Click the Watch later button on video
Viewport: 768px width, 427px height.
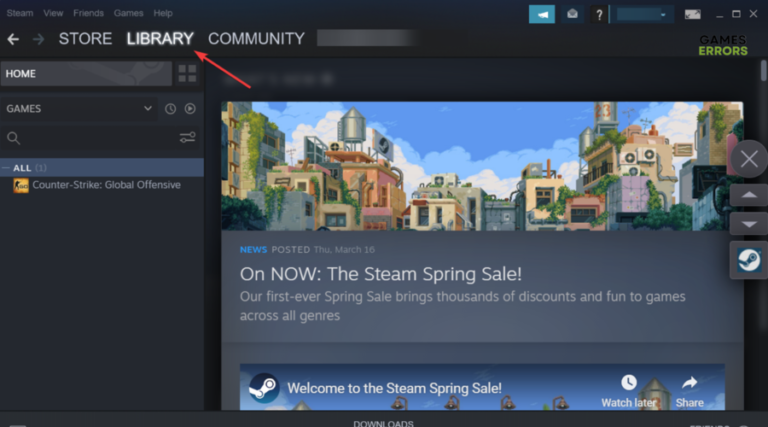(x=629, y=392)
